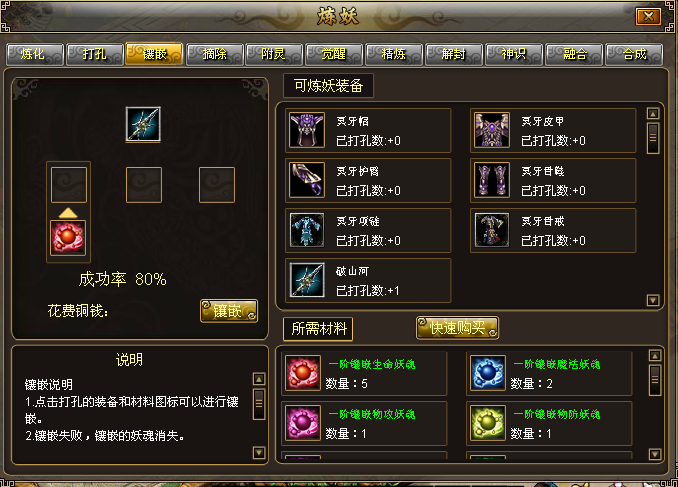Pick the magenta 一阶镶嵌物攻妖魂 gem icon
Viewport: 678px width, 487px height.
click(x=303, y=423)
